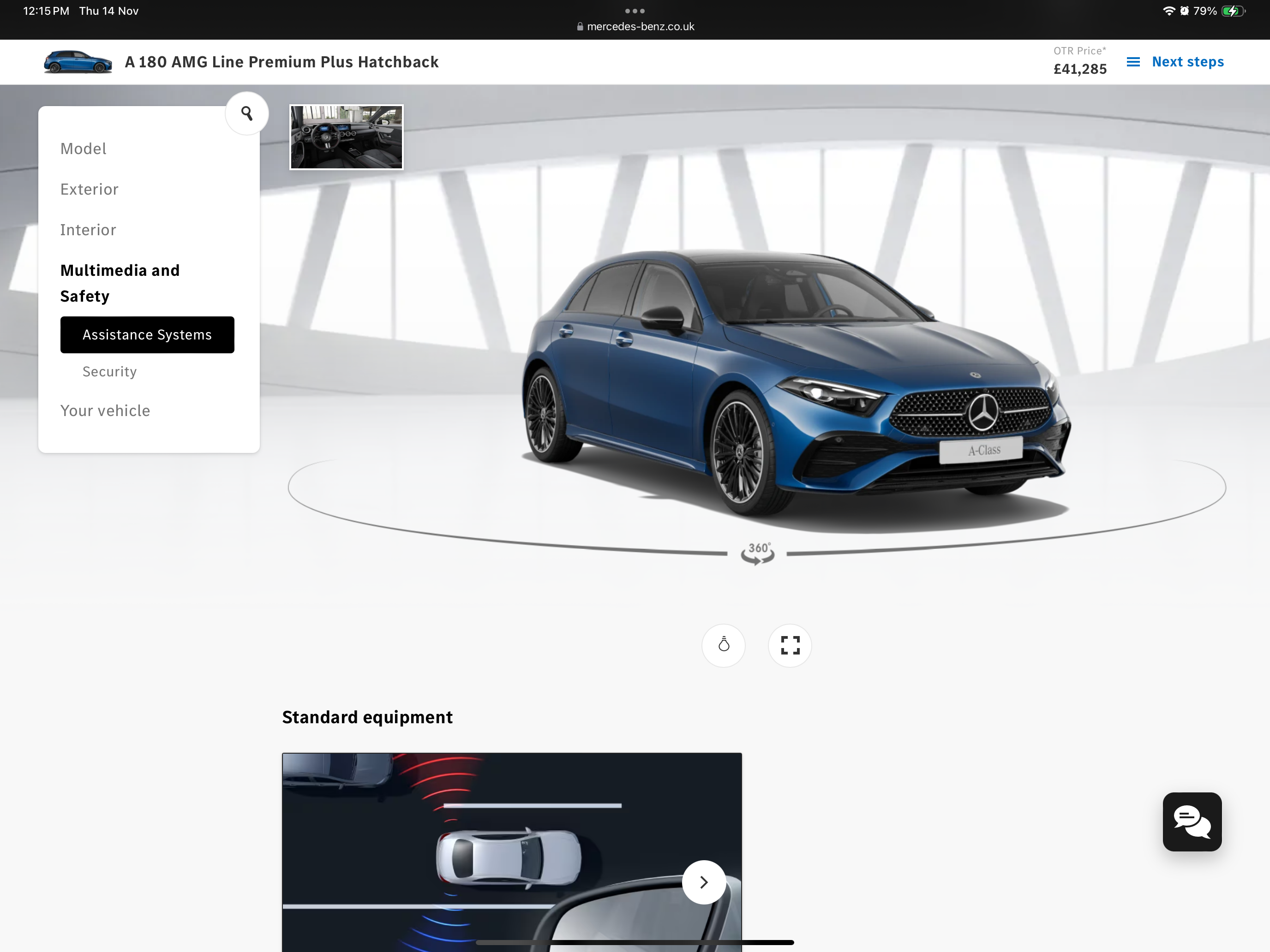Go to the Exterior section

(x=89, y=190)
